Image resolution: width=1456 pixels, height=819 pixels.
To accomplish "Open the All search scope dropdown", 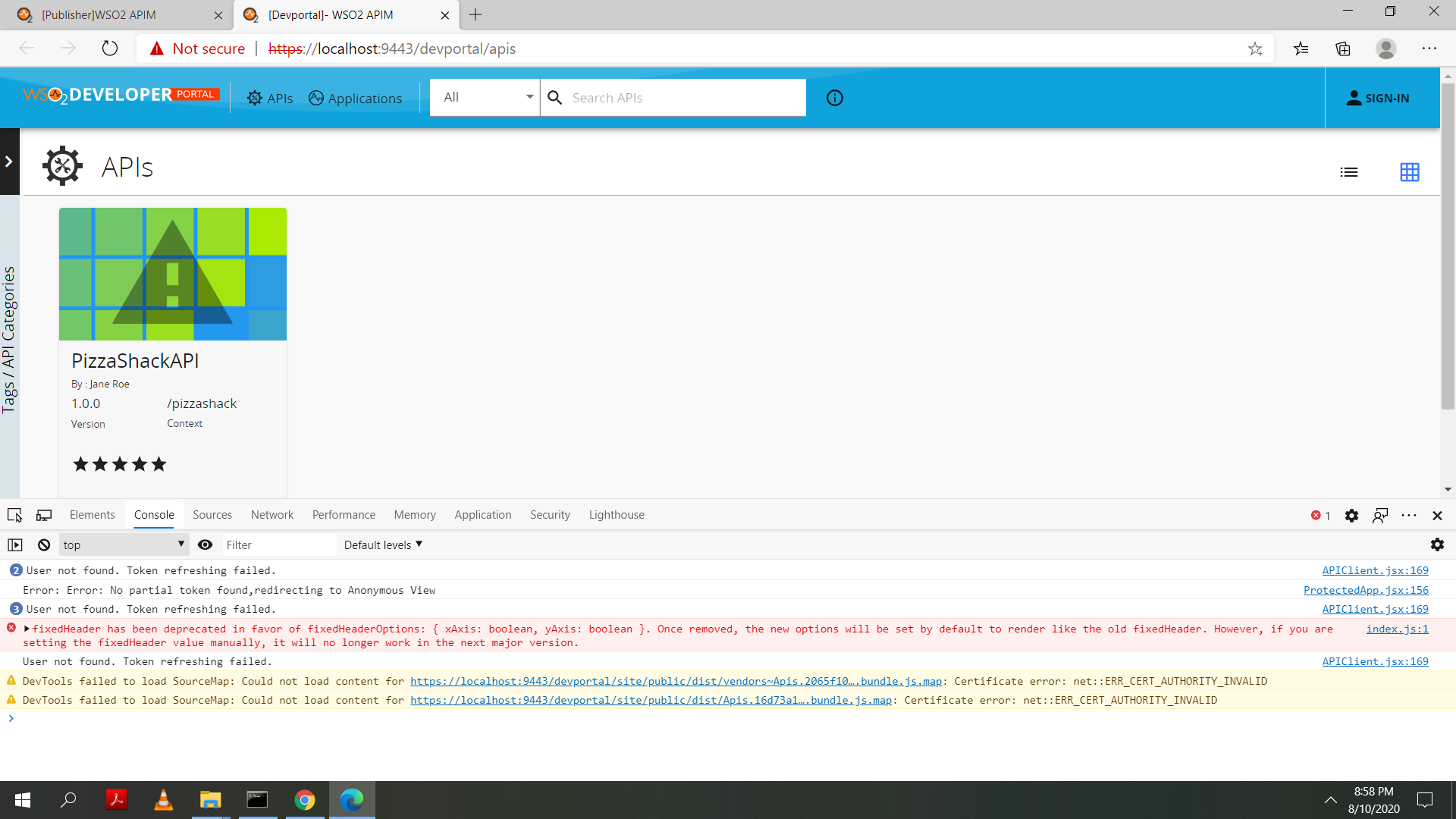I will pyautogui.click(x=484, y=97).
